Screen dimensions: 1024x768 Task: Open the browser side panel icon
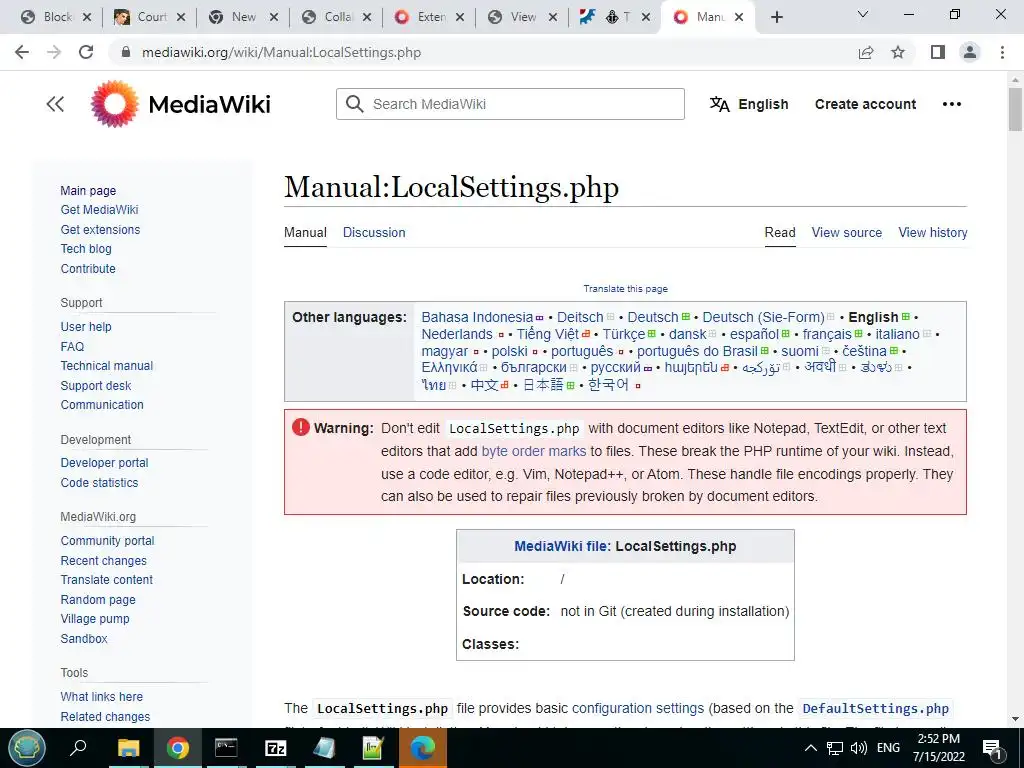(938, 52)
